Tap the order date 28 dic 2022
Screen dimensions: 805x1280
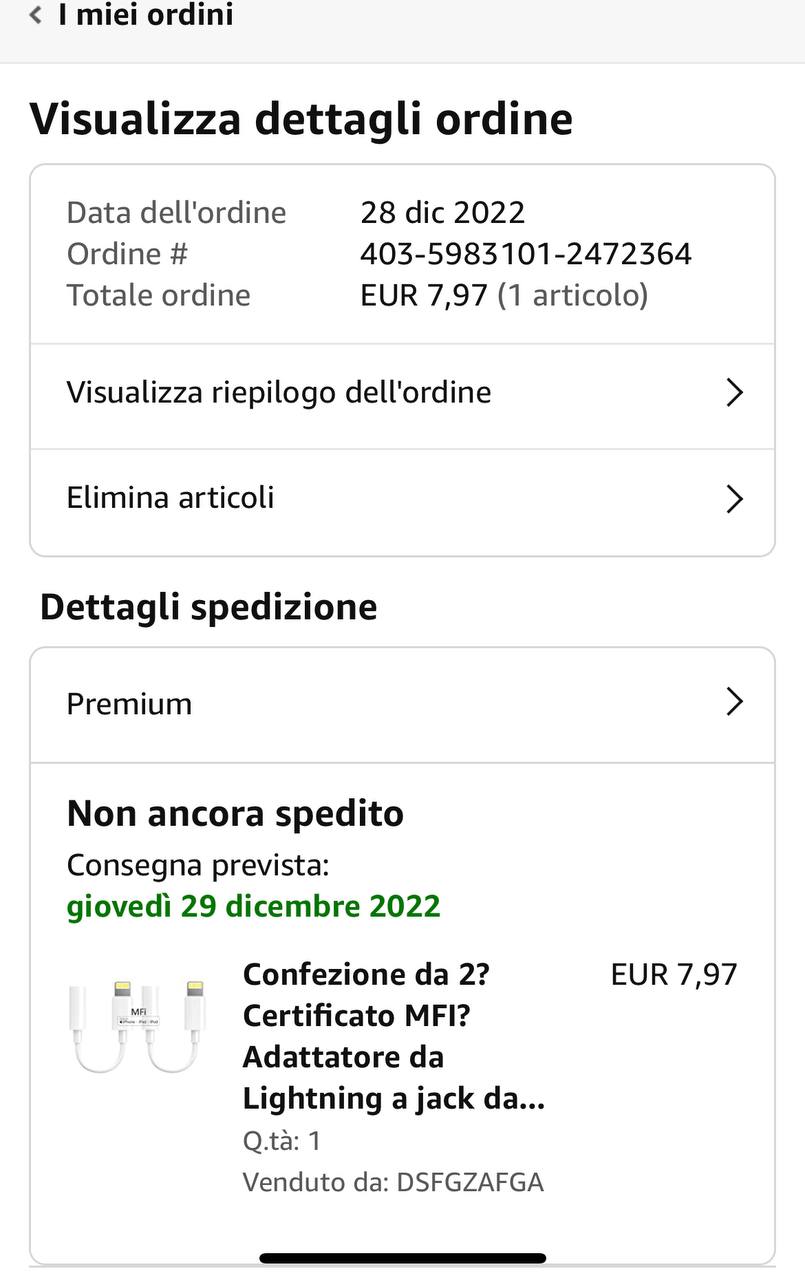[x=442, y=212]
